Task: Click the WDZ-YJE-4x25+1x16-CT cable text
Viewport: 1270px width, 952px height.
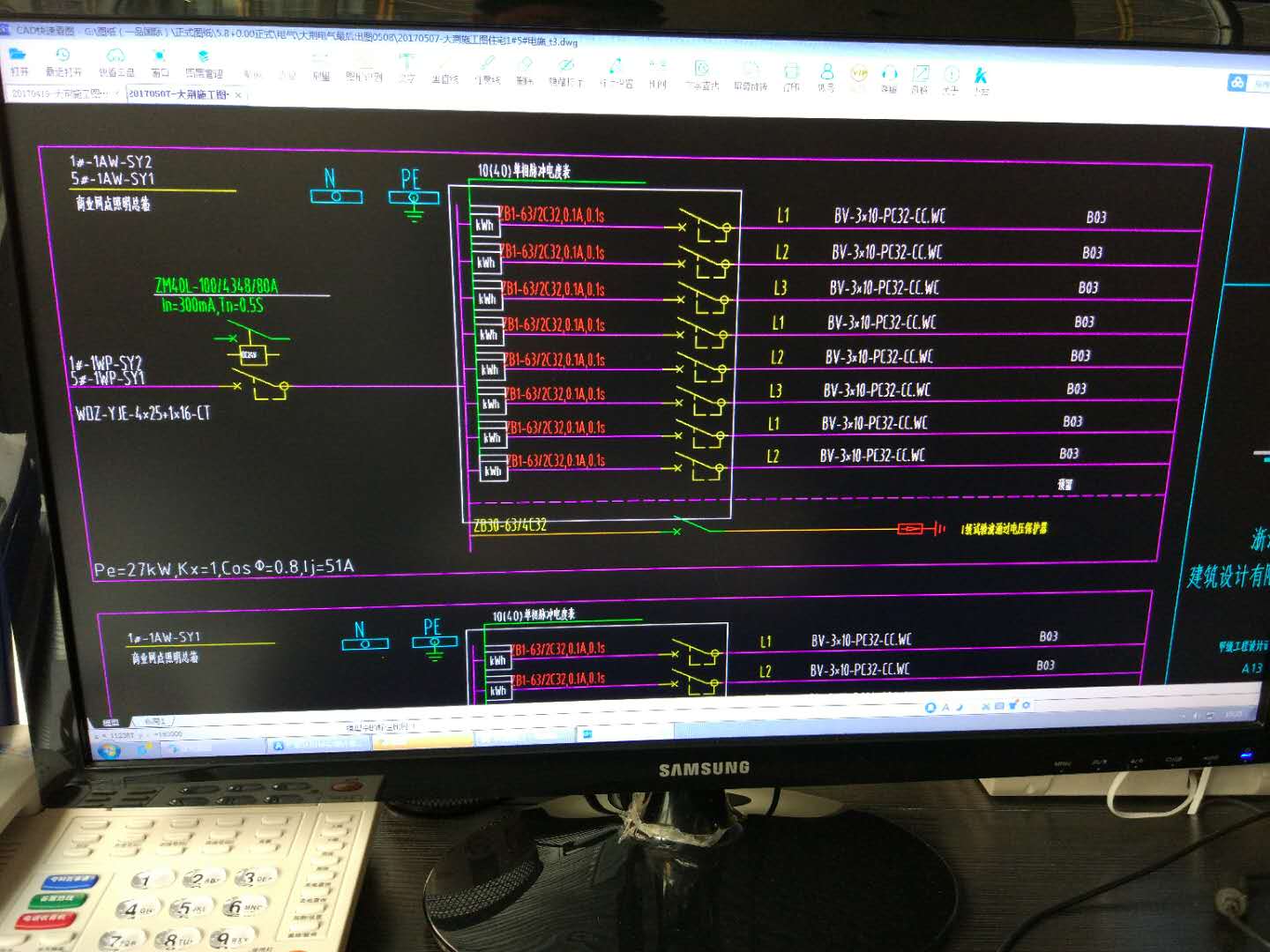Action: [143, 413]
